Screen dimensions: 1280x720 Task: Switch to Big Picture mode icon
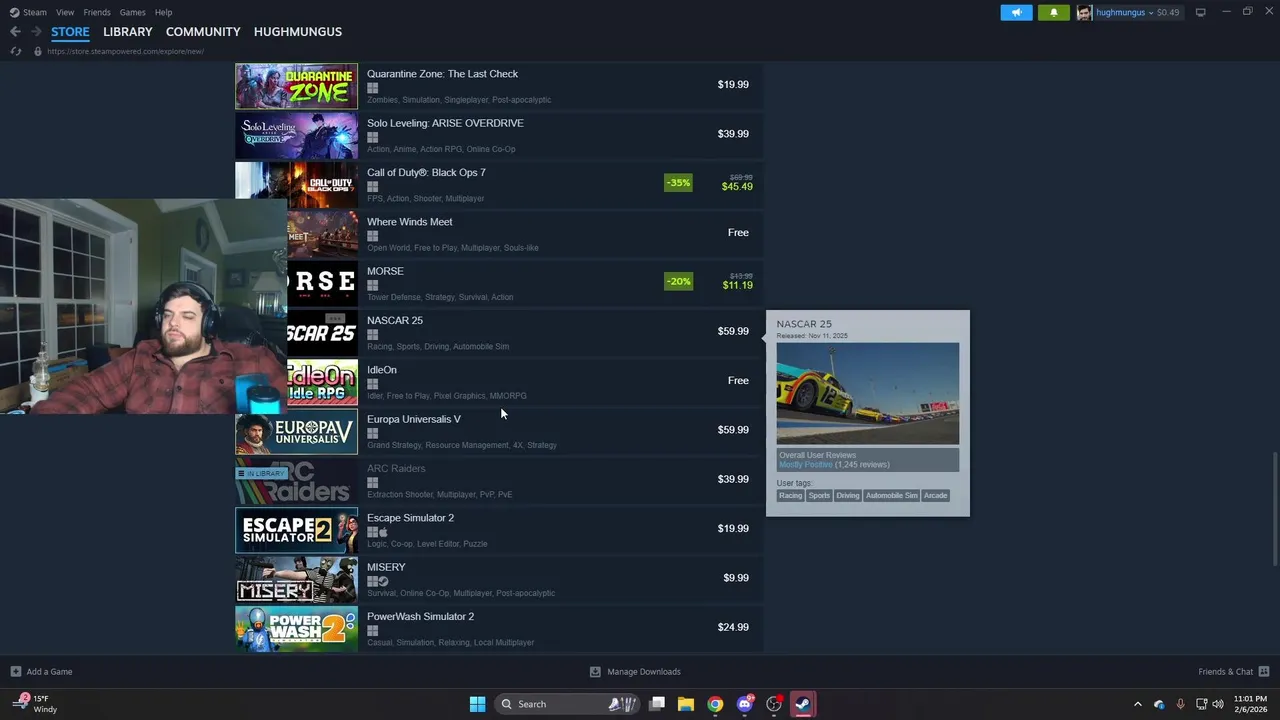click(1200, 12)
